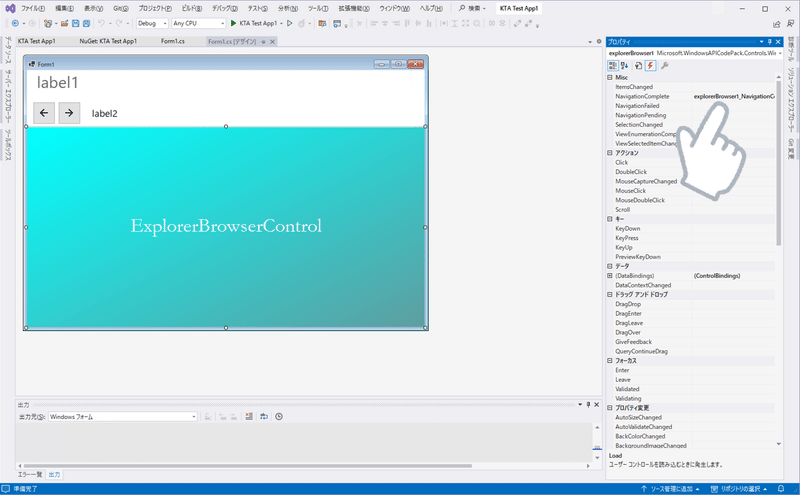Image resolution: width=800 pixels, height=495 pixels.
Task: Click the Properties panel vertical scrollbar
Action: (x=779, y=162)
